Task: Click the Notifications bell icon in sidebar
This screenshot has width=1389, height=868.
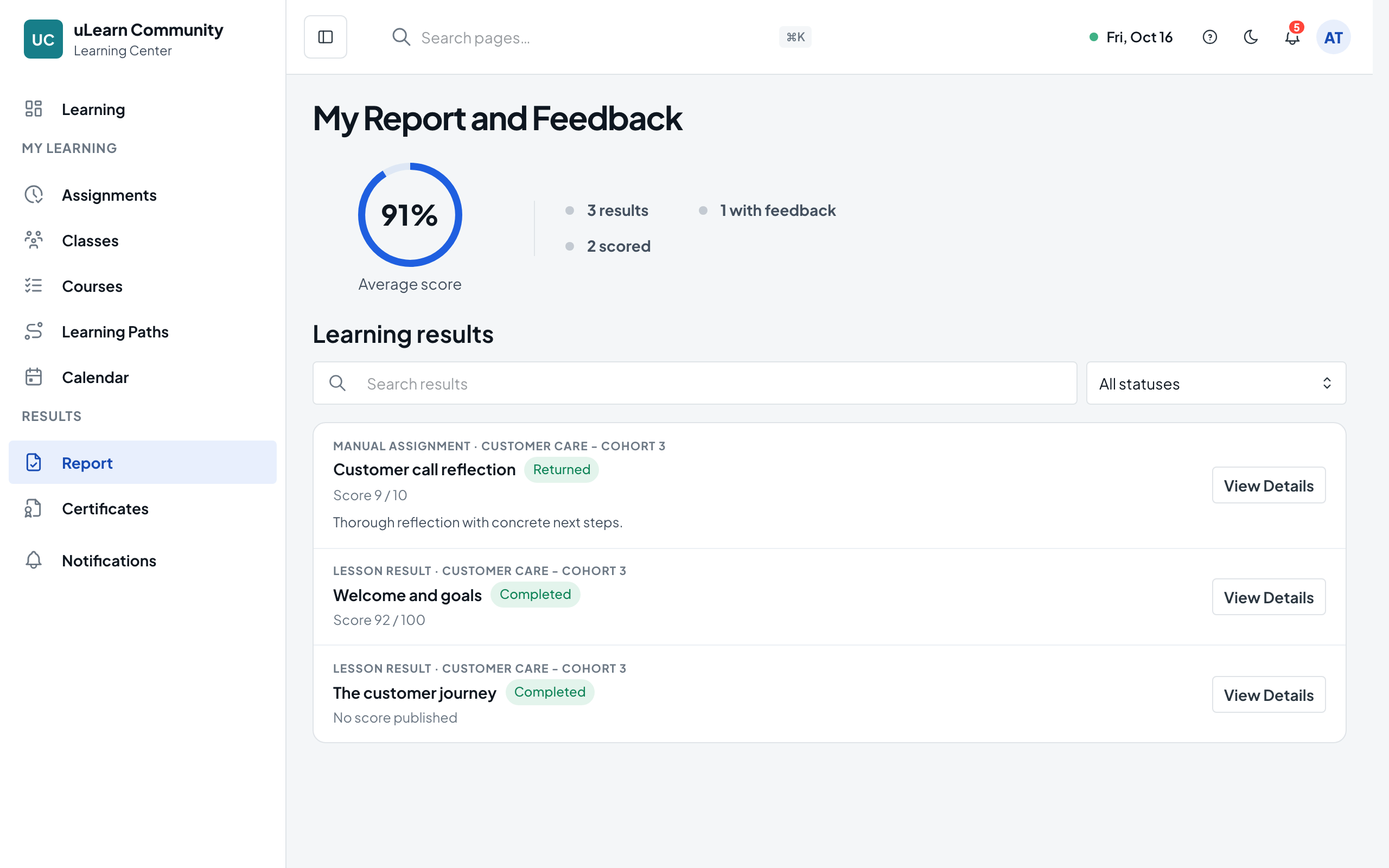Action: tap(34, 560)
